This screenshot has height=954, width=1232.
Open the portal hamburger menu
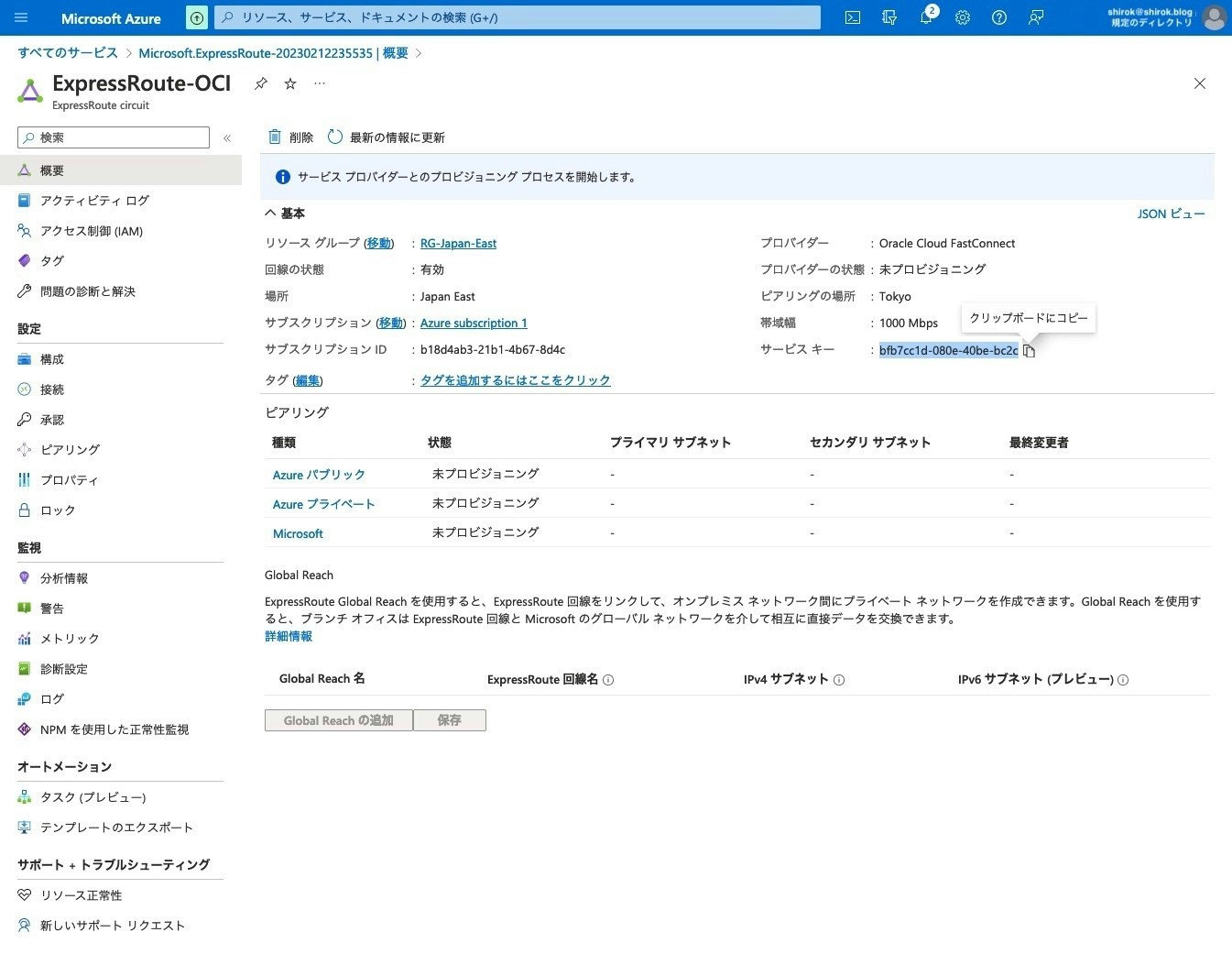click(x=21, y=17)
